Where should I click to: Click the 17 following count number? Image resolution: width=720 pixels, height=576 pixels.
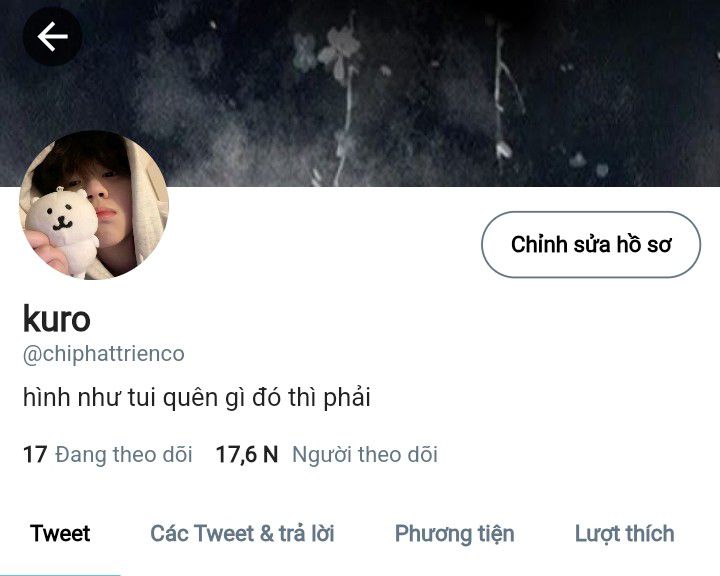tap(35, 454)
